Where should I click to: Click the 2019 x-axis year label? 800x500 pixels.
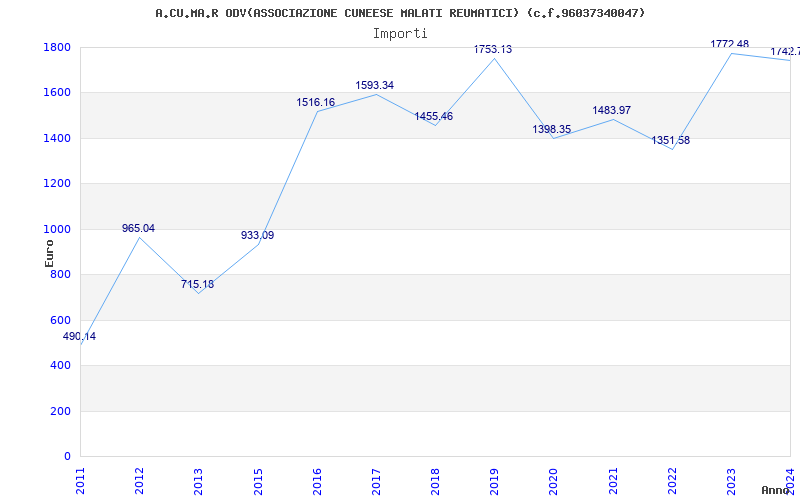495,481
